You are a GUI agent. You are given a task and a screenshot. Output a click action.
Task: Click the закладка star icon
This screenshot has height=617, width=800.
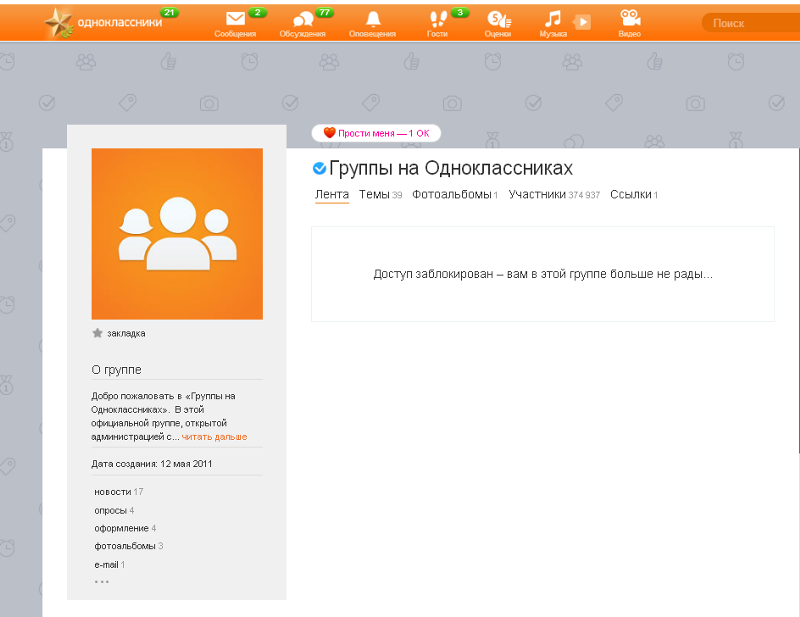coord(97,333)
